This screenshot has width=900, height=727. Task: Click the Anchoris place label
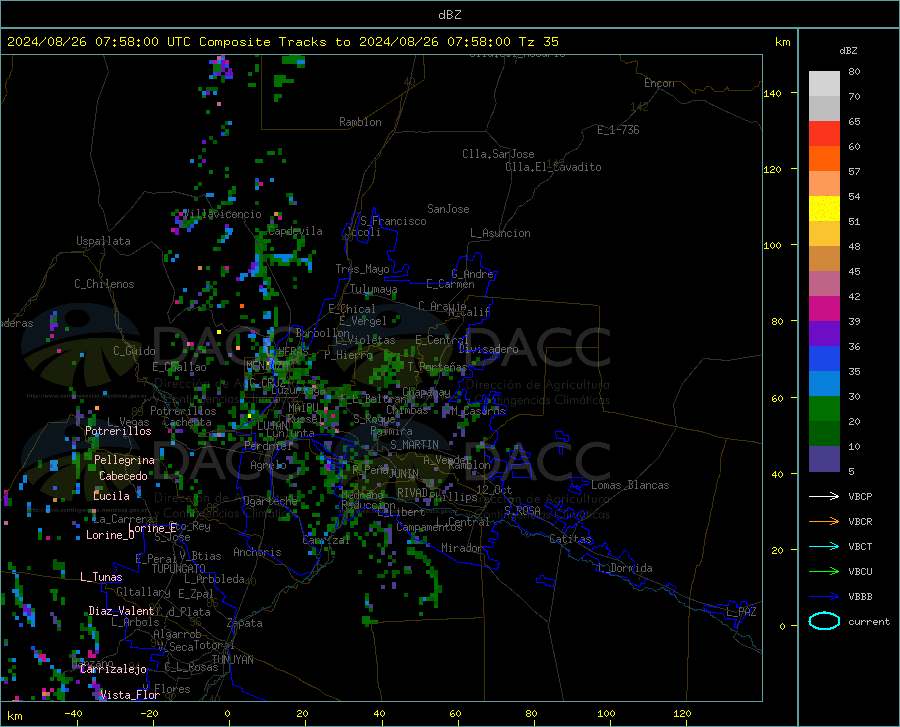[x=257, y=552]
